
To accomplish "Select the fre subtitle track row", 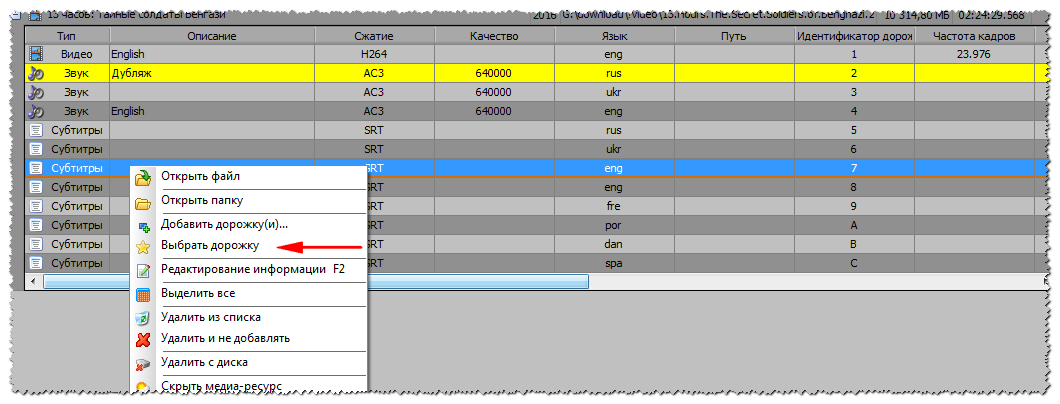I will (614, 206).
